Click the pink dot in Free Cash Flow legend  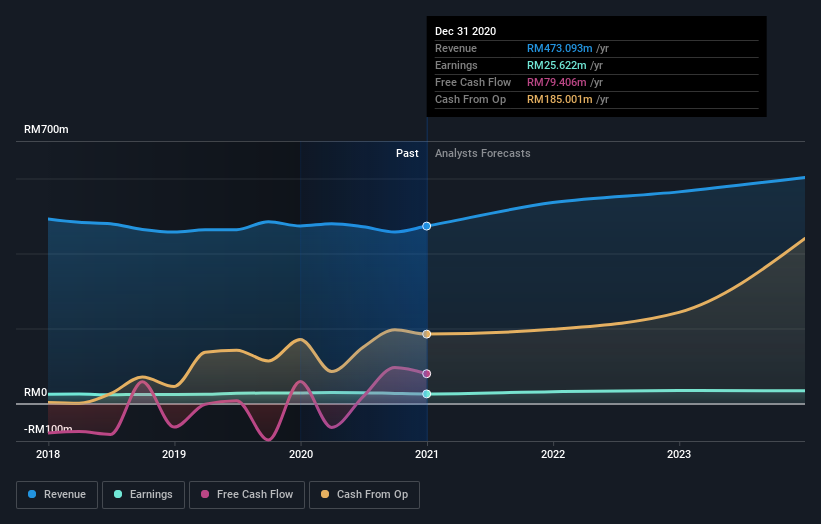(205, 494)
